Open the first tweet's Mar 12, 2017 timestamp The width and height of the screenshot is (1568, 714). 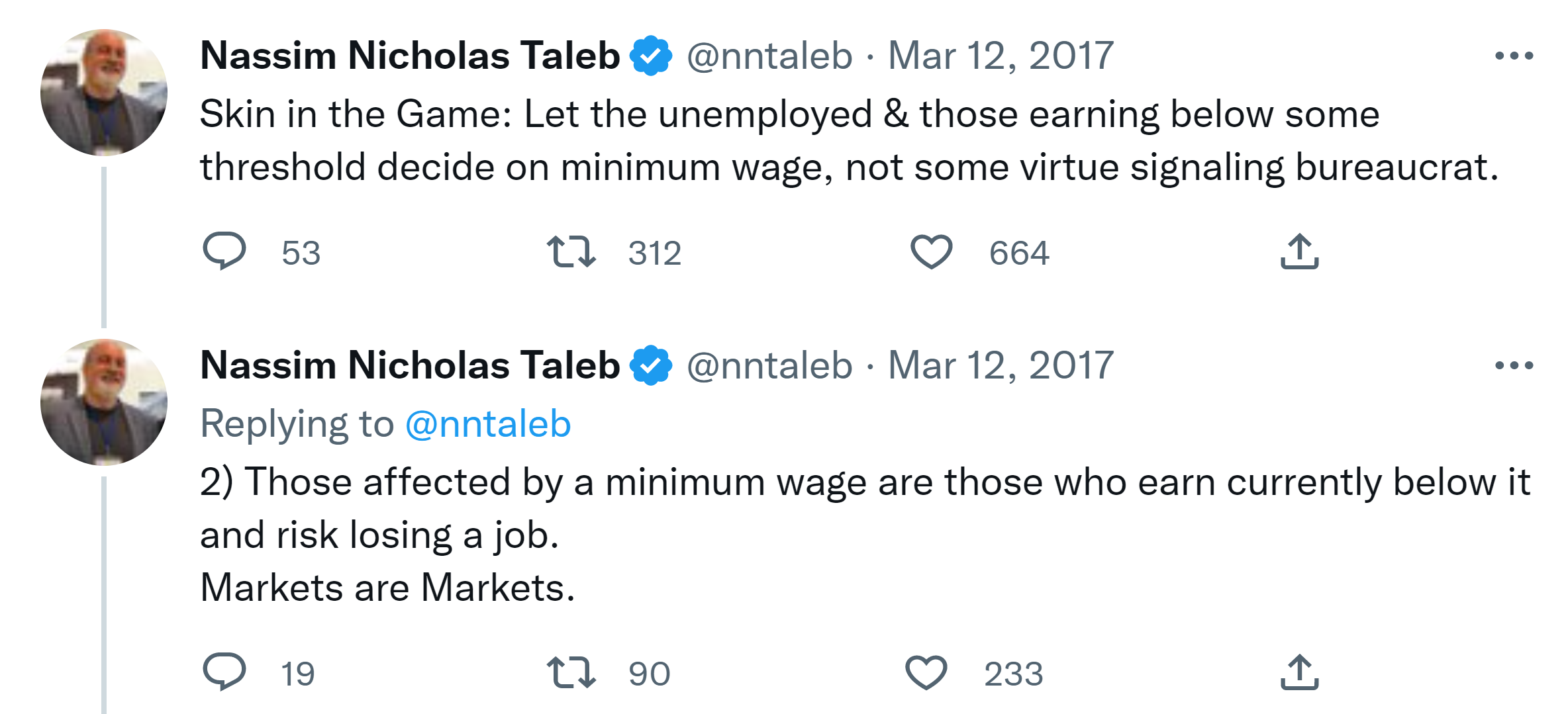1001,56
